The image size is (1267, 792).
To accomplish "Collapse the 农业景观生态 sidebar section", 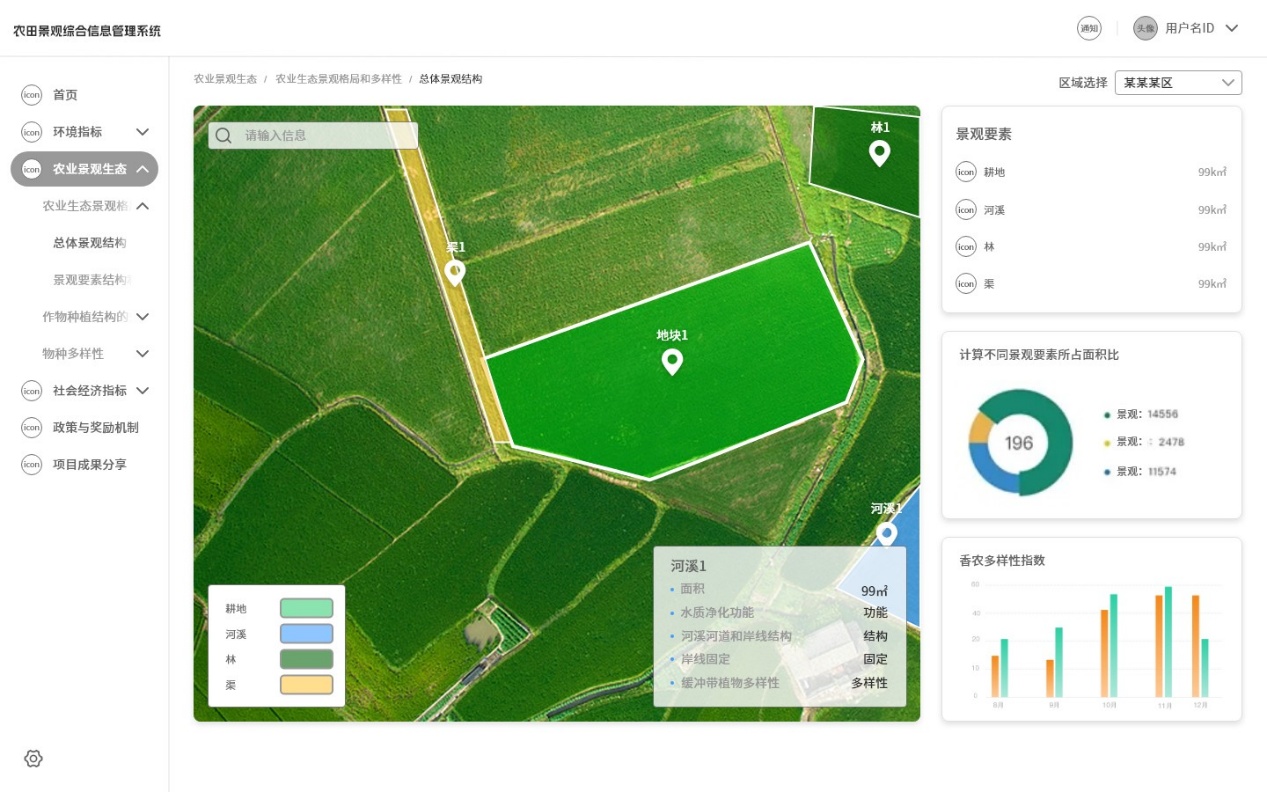I will 142,169.
